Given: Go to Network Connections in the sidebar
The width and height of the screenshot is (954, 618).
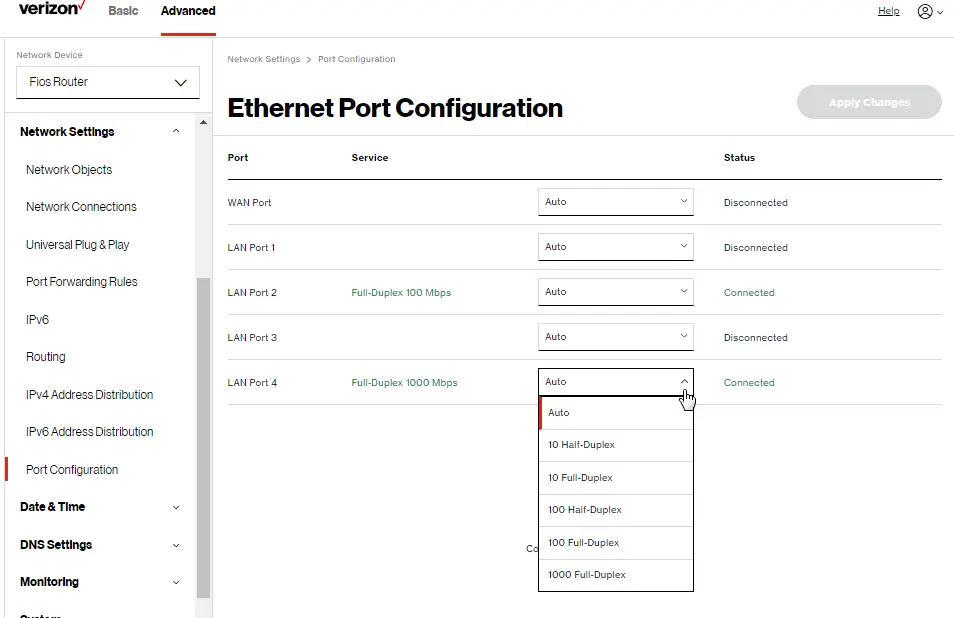Looking at the screenshot, I should tap(81, 207).
